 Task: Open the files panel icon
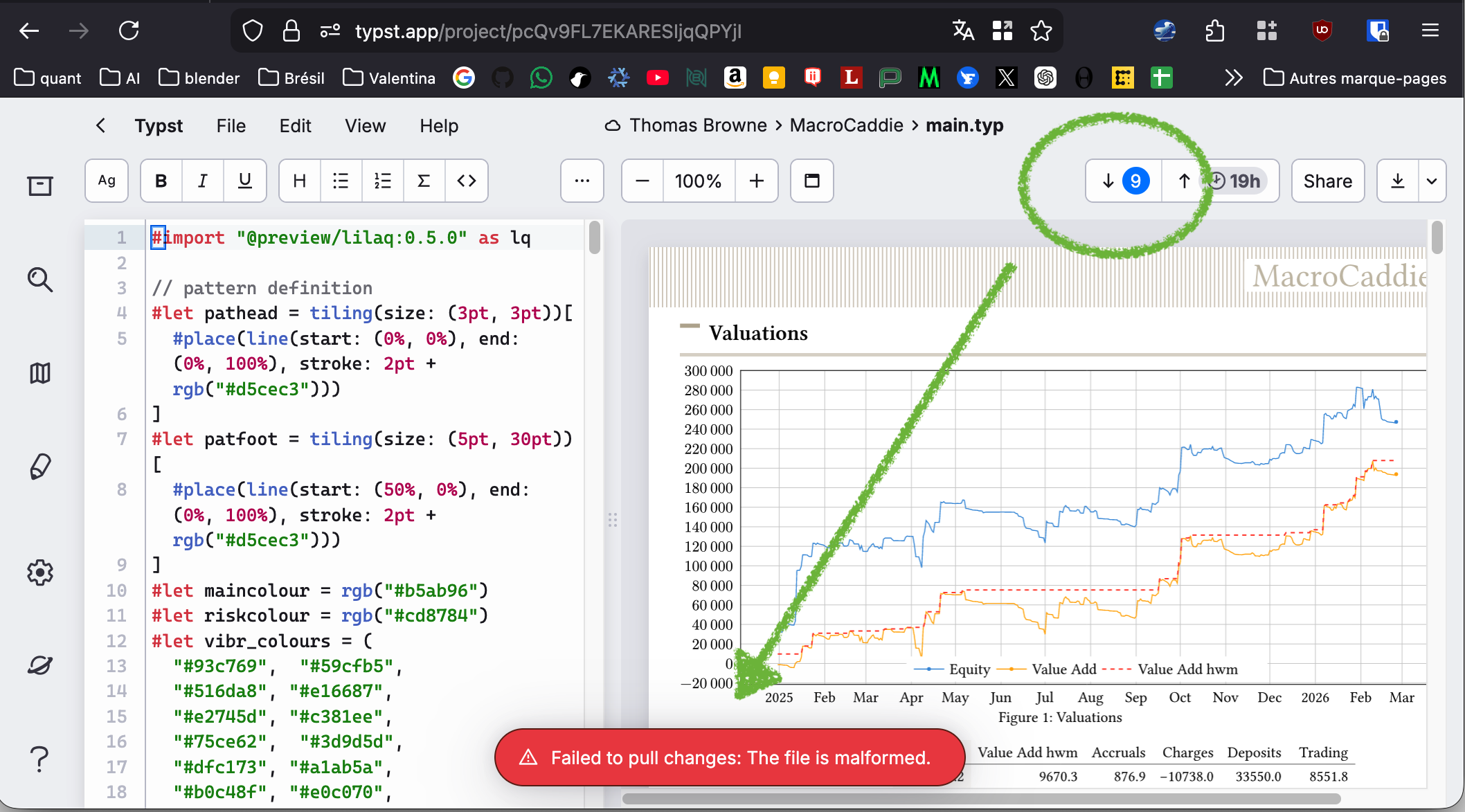pos(39,185)
